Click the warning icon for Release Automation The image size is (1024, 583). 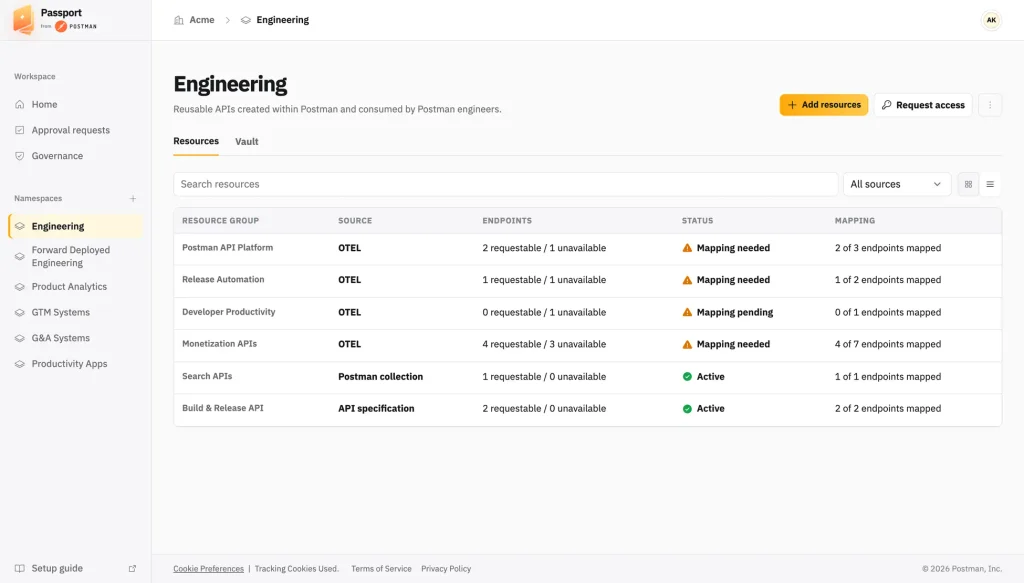[687, 280]
